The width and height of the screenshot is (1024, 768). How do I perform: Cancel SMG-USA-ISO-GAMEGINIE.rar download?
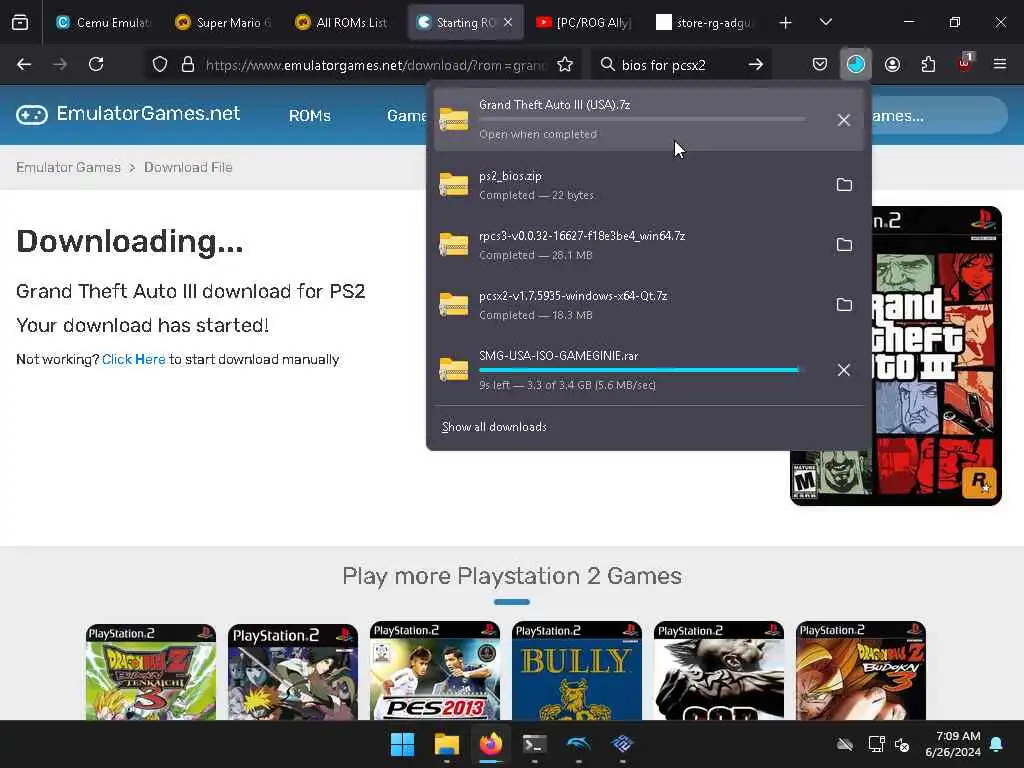(844, 370)
